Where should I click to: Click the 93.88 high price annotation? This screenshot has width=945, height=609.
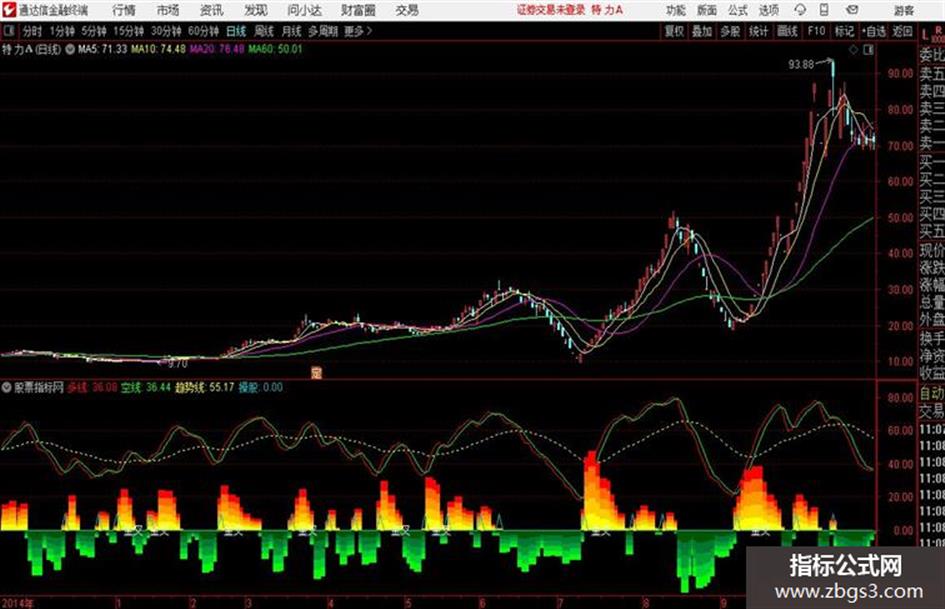(x=801, y=65)
